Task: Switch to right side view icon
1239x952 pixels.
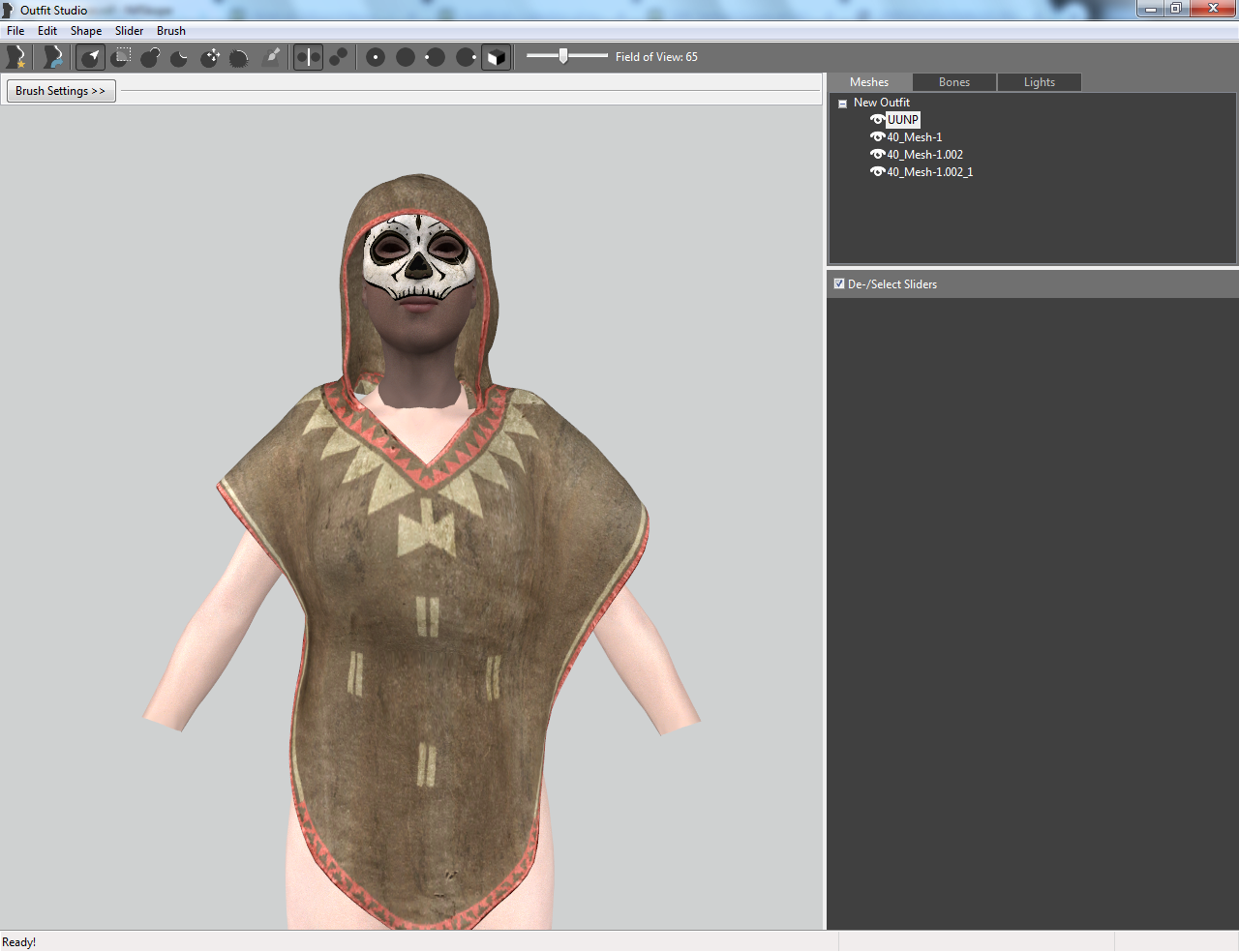Action: click(x=466, y=57)
